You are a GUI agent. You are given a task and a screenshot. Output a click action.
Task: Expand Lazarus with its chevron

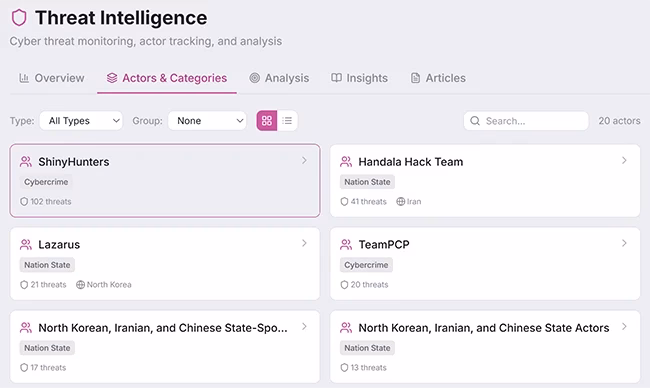click(x=304, y=243)
